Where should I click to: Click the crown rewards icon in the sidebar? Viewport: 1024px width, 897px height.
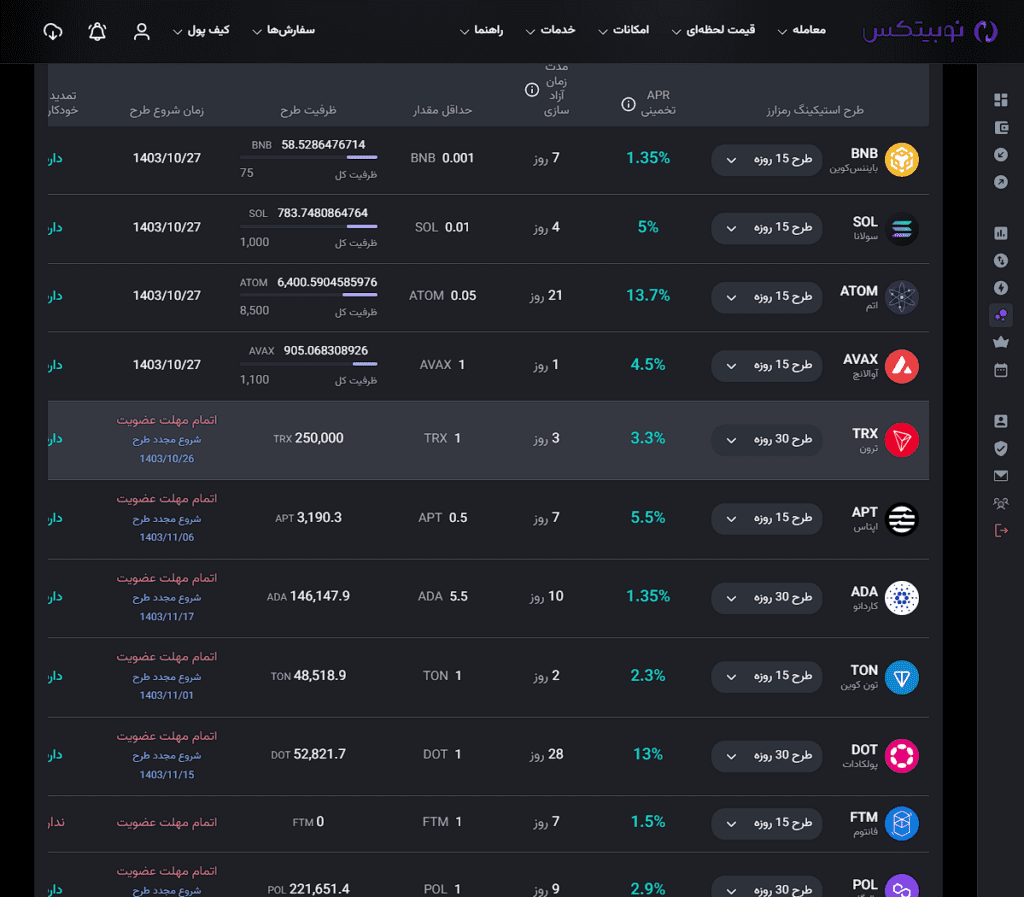click(x=1001, y=343)
